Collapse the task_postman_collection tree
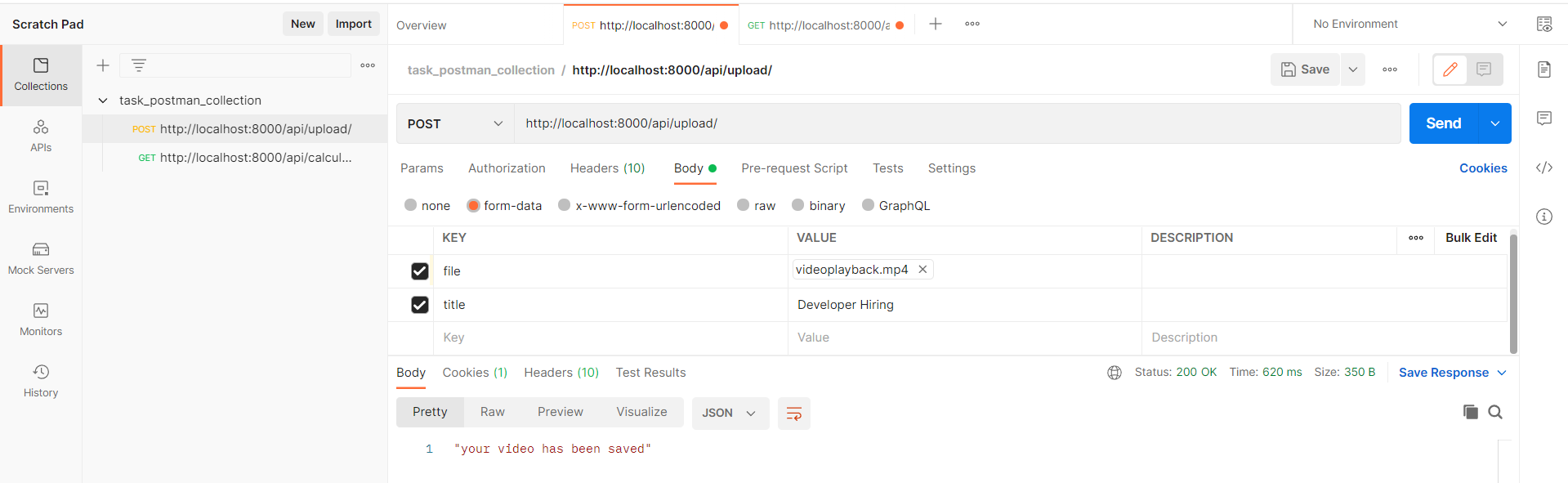This screenshot has height=483, width=1568. pyautogui.click(x=103, y=101)
